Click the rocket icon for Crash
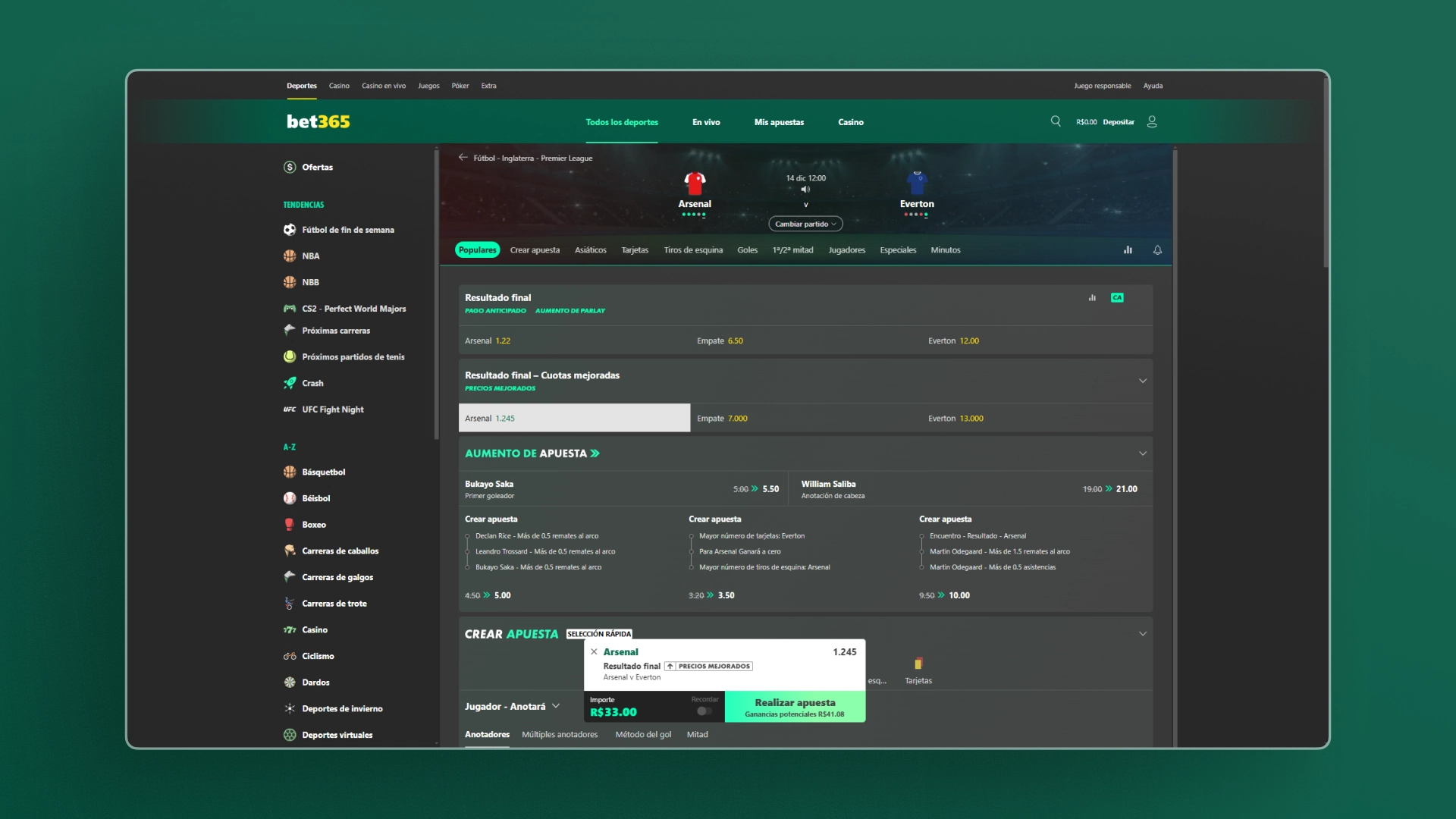This screenshot has width=1456, height=819. (x=290, y=383)
